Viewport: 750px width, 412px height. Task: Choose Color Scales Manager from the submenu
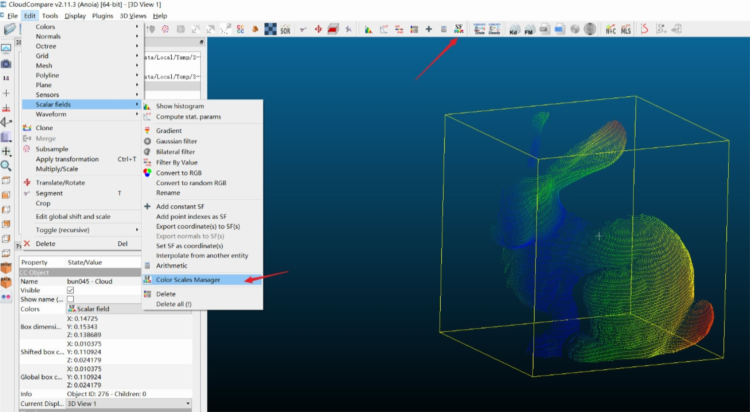pyautogui.click(x=202, y=280)
